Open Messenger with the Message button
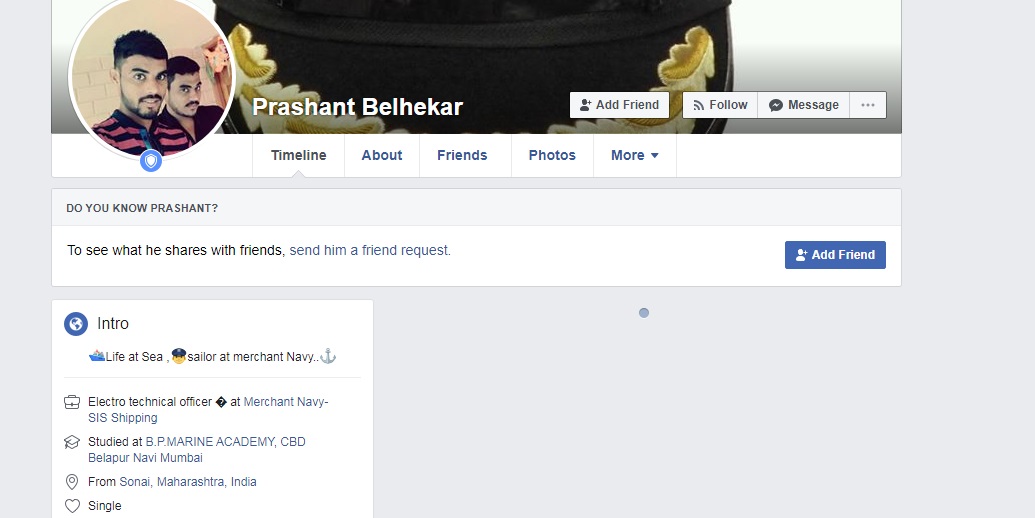 (x=803, y=105)
